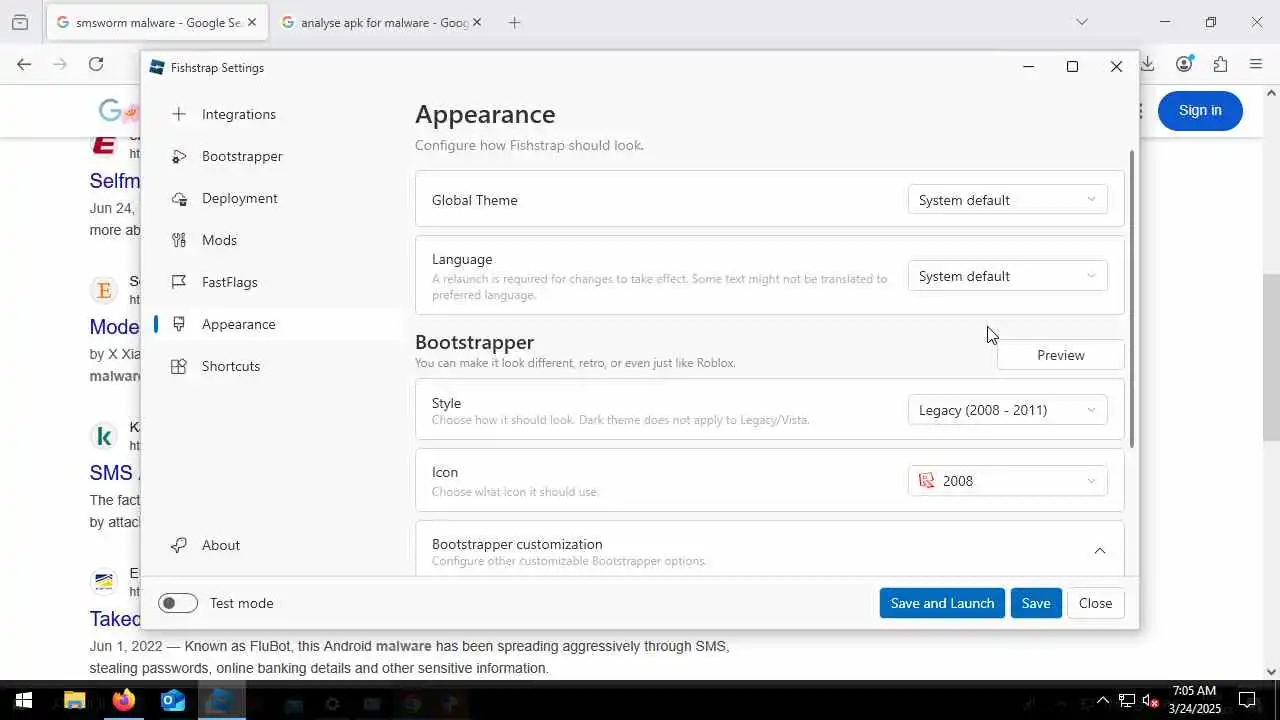The height and width of the screenshot is (720, 1280).
Task: Open Firefox hamburger application menu
Action: coord(1256,64)
